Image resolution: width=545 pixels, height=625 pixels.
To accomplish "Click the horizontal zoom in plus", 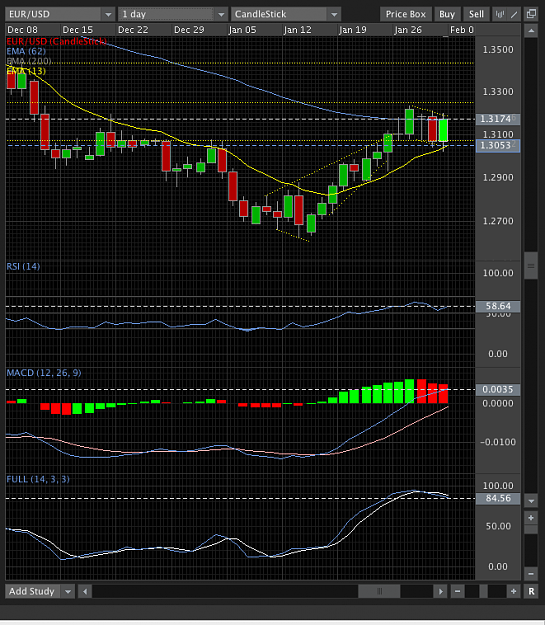I will (514, 591).
